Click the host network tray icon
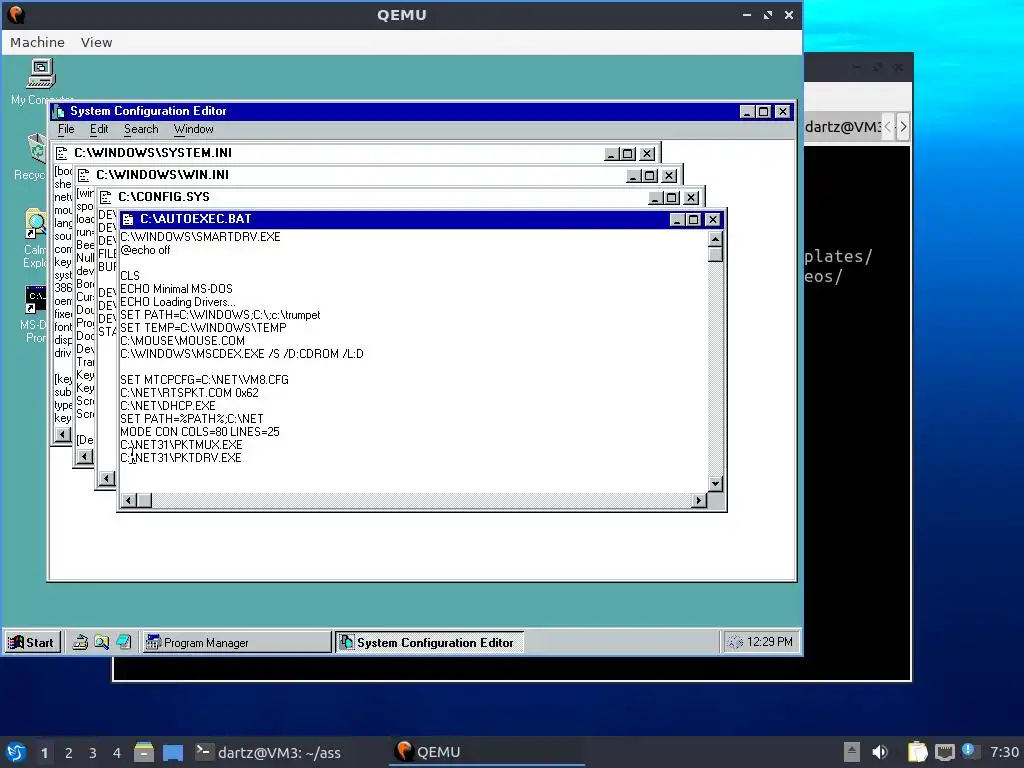1024x768 pixels. coord(944,752)
